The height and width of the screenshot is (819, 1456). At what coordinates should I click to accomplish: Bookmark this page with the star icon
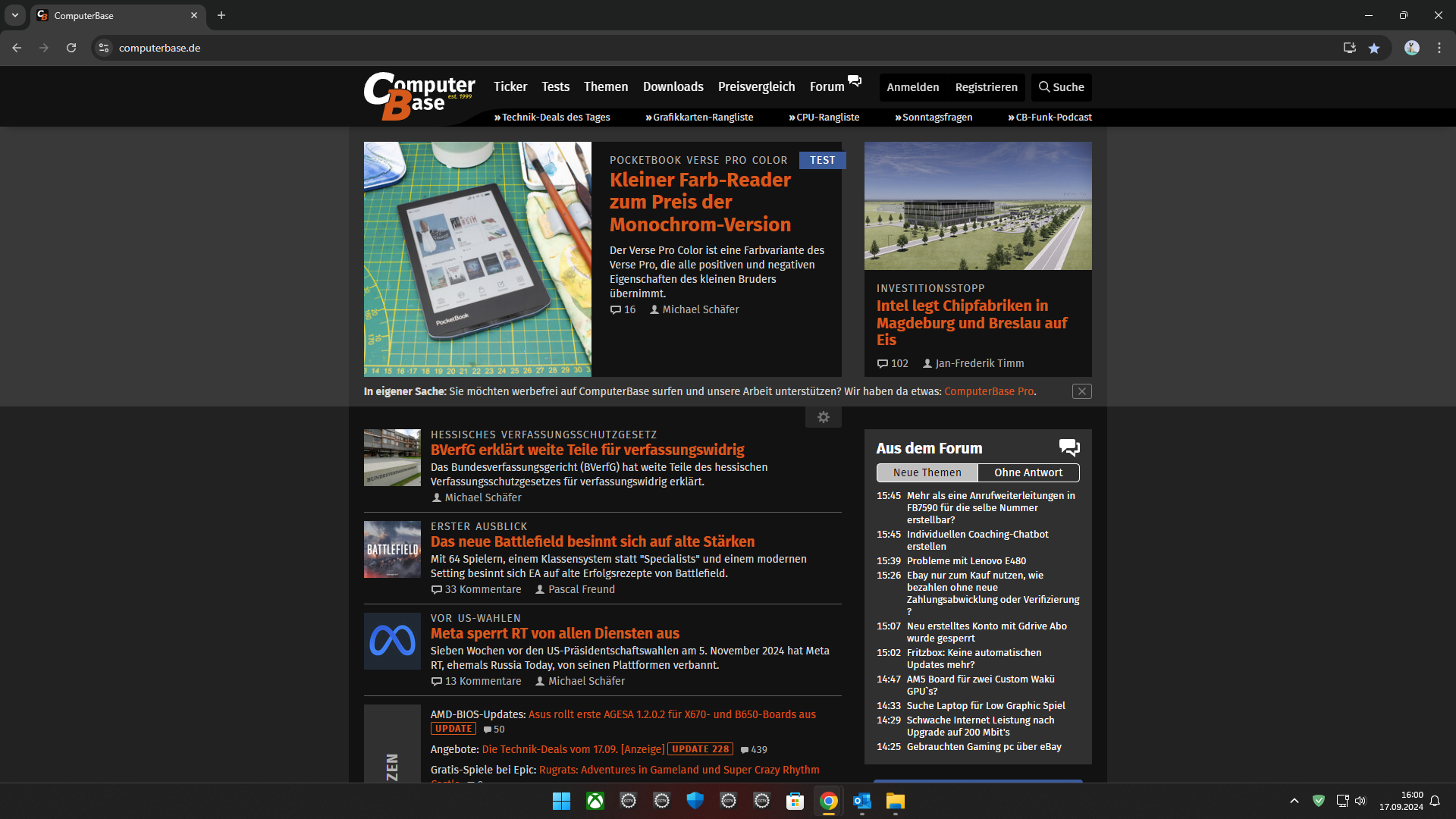coord(1374,48)
